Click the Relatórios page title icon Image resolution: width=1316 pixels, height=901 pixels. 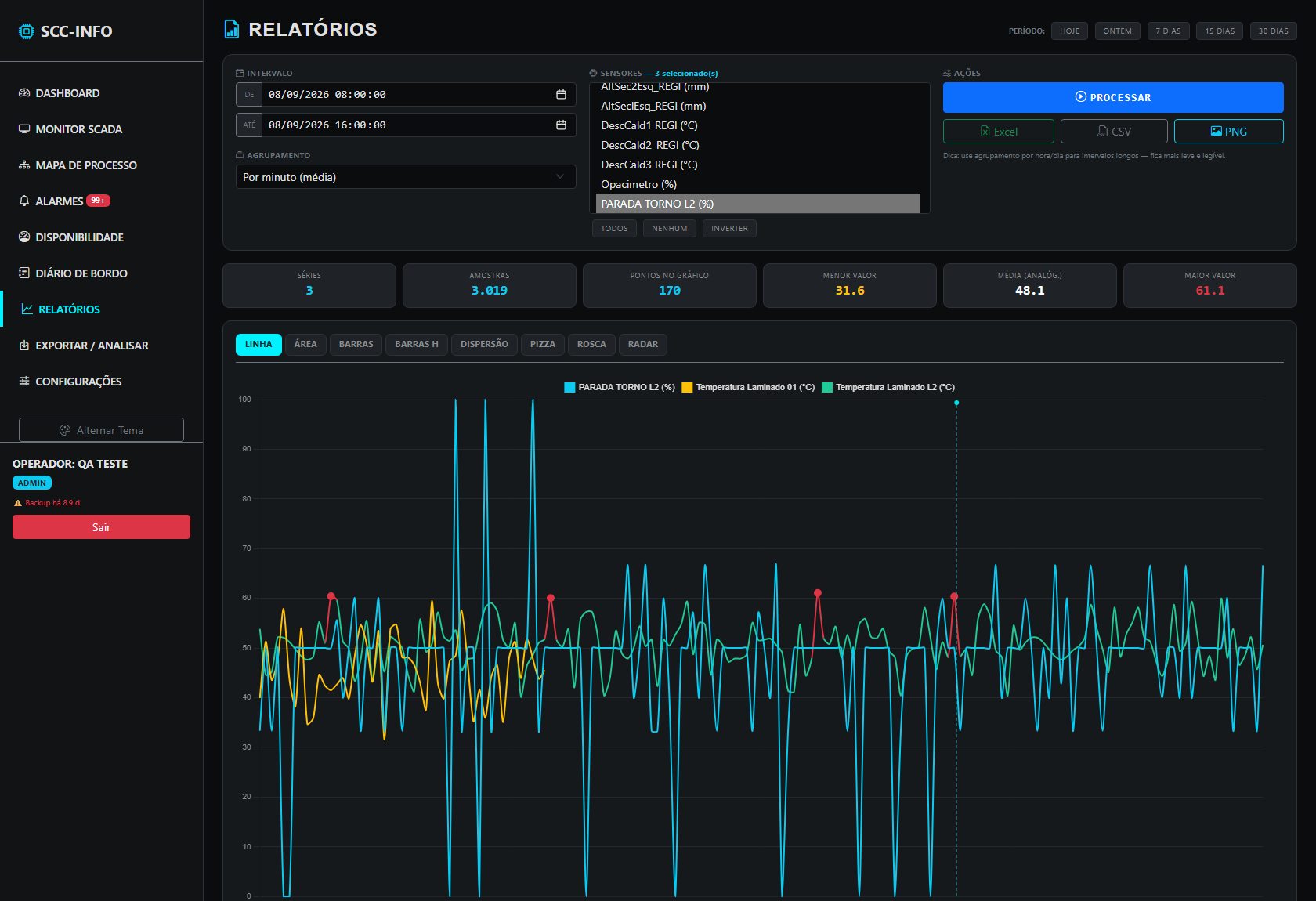[232, 30]
